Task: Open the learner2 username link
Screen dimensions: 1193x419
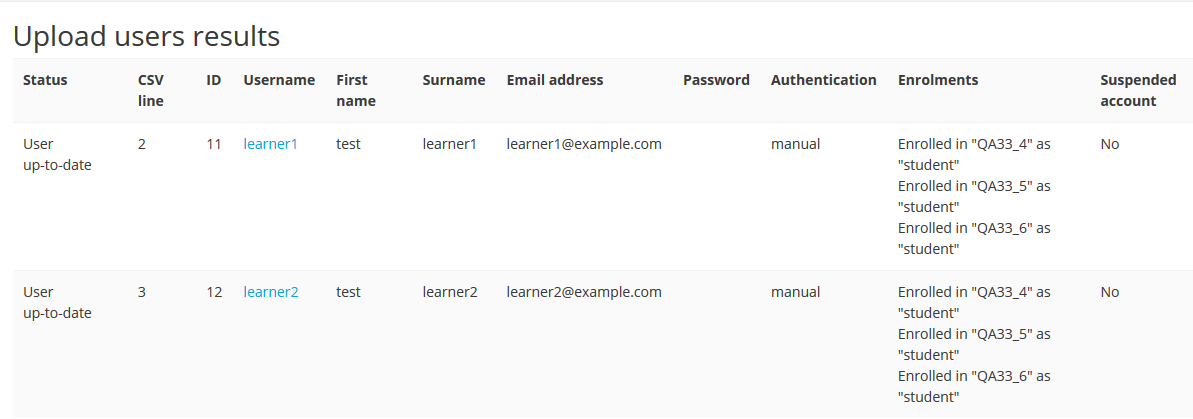Action: tap(270, 292)
